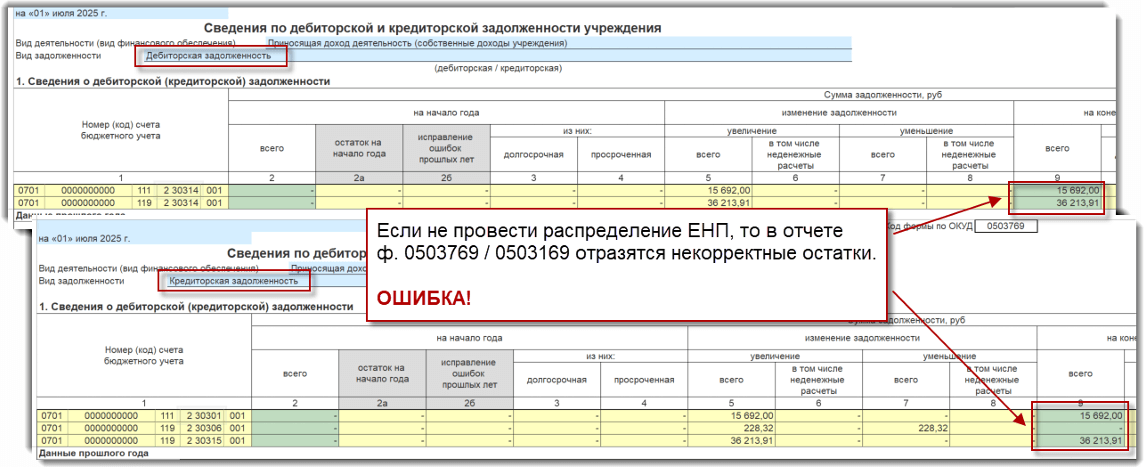Click 'на начало года' header in debtor report

(447, 113)
